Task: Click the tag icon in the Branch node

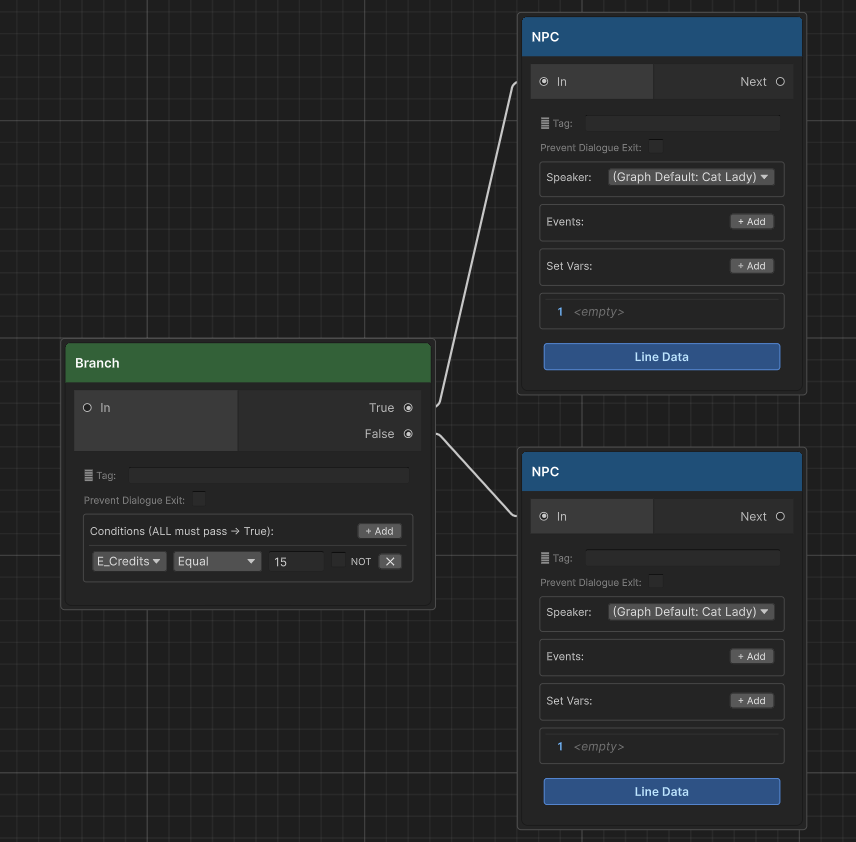Action: [88, 476]
